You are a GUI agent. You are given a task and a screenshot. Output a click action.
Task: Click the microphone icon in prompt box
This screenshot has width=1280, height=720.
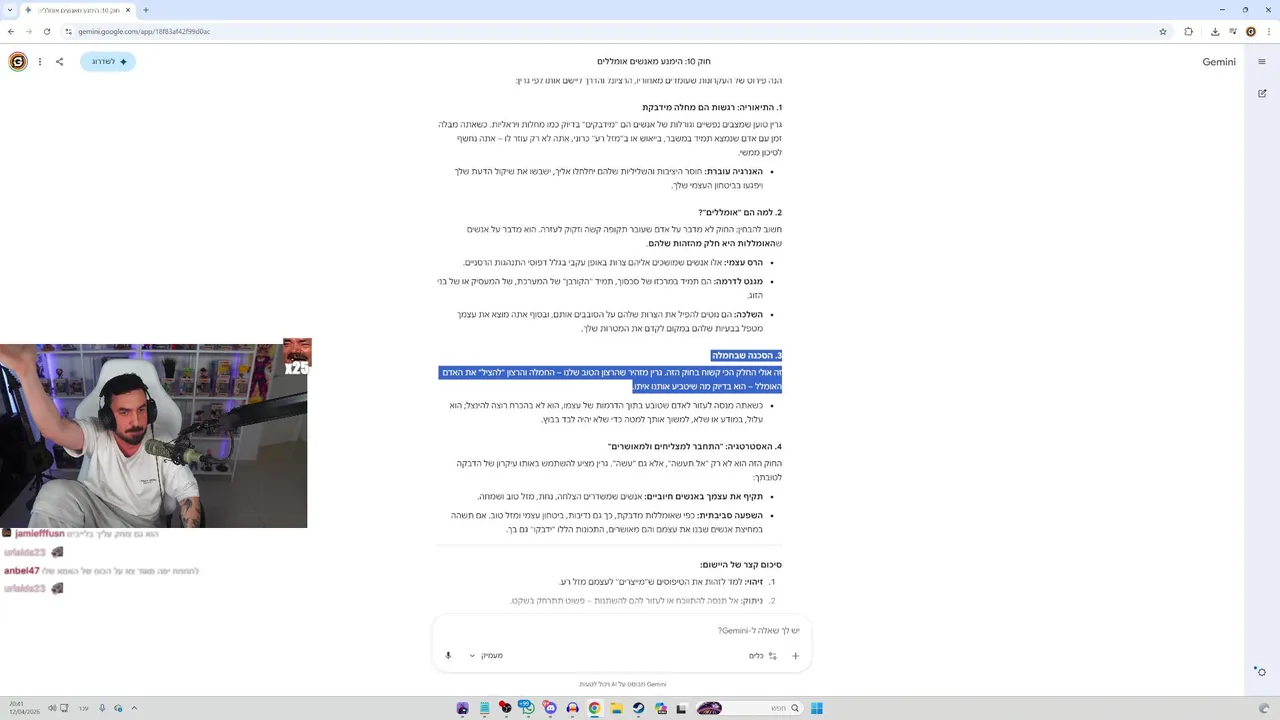point(448,656)
